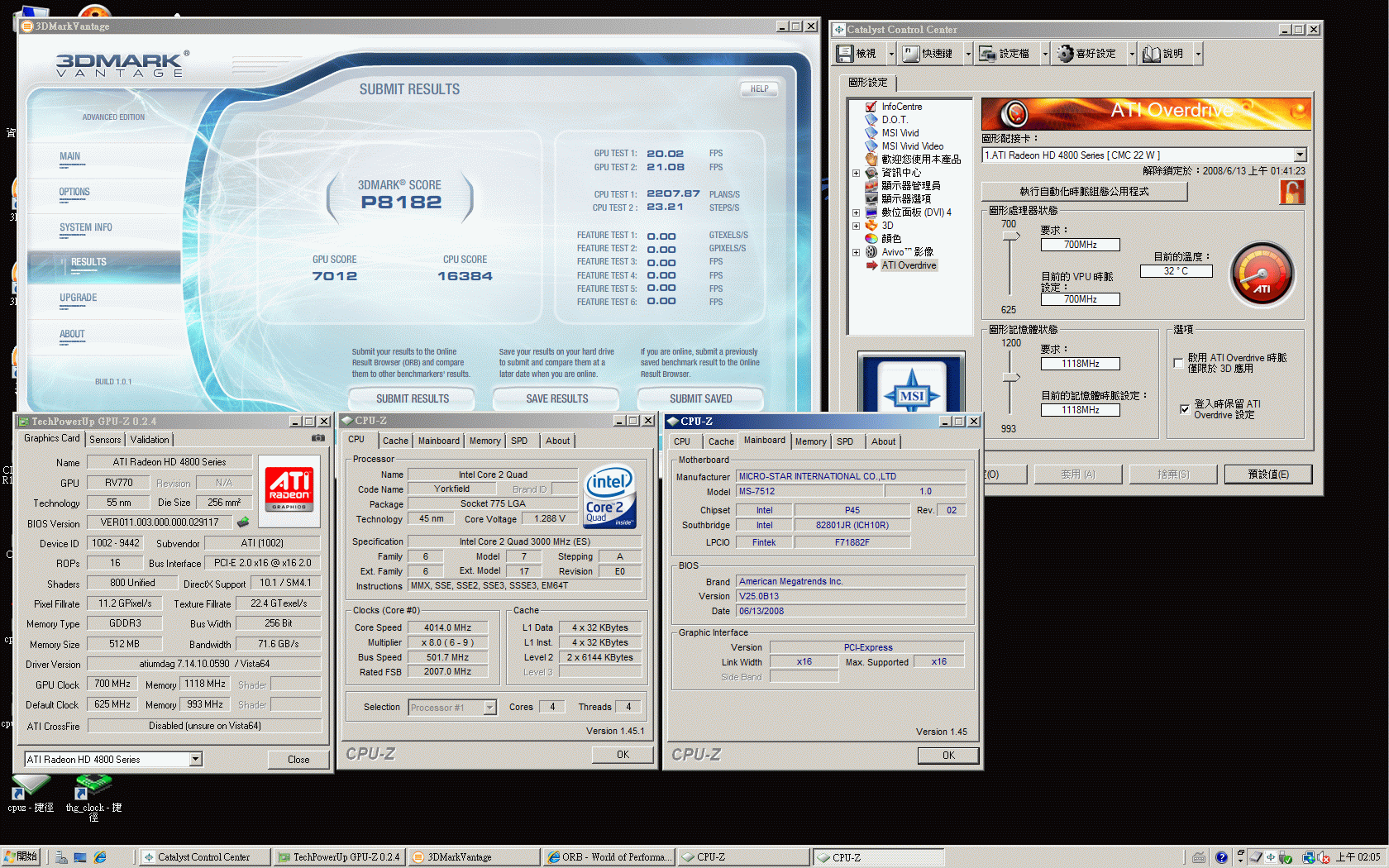Open OPTIONS in 3DMark Vantage sidebar

74,193
